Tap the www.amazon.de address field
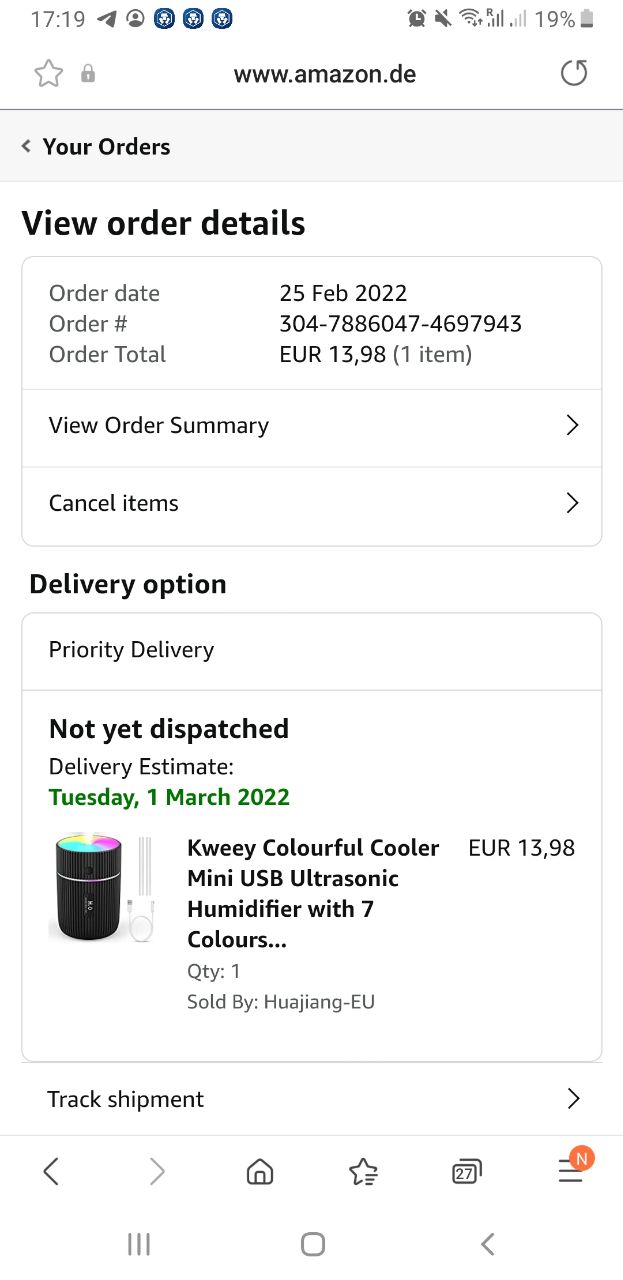The width and height of the screenshot is (623, 1280). pos(324,74)
